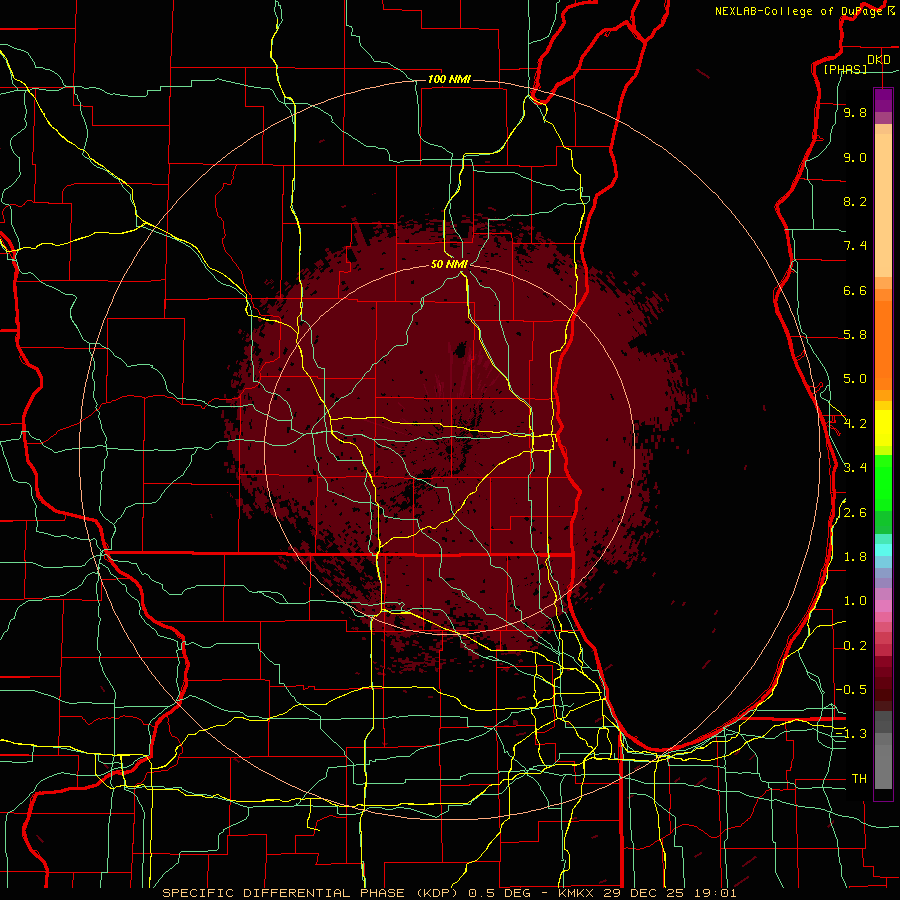The image size is (900, 900).
Task: Click the "TH" threshold label
Action: tap(859, 778)
